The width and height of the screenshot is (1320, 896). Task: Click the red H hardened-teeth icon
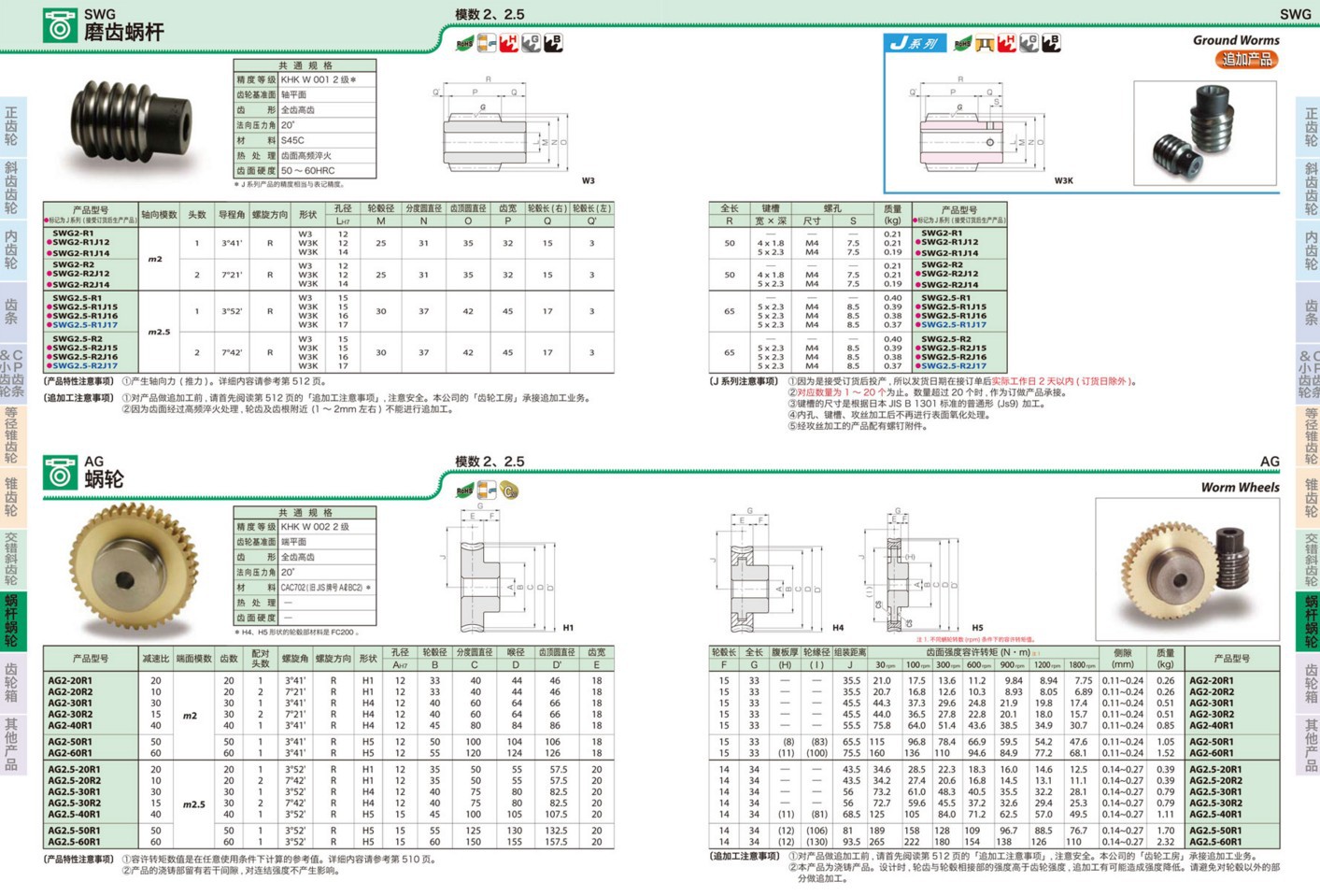[507, 42]
